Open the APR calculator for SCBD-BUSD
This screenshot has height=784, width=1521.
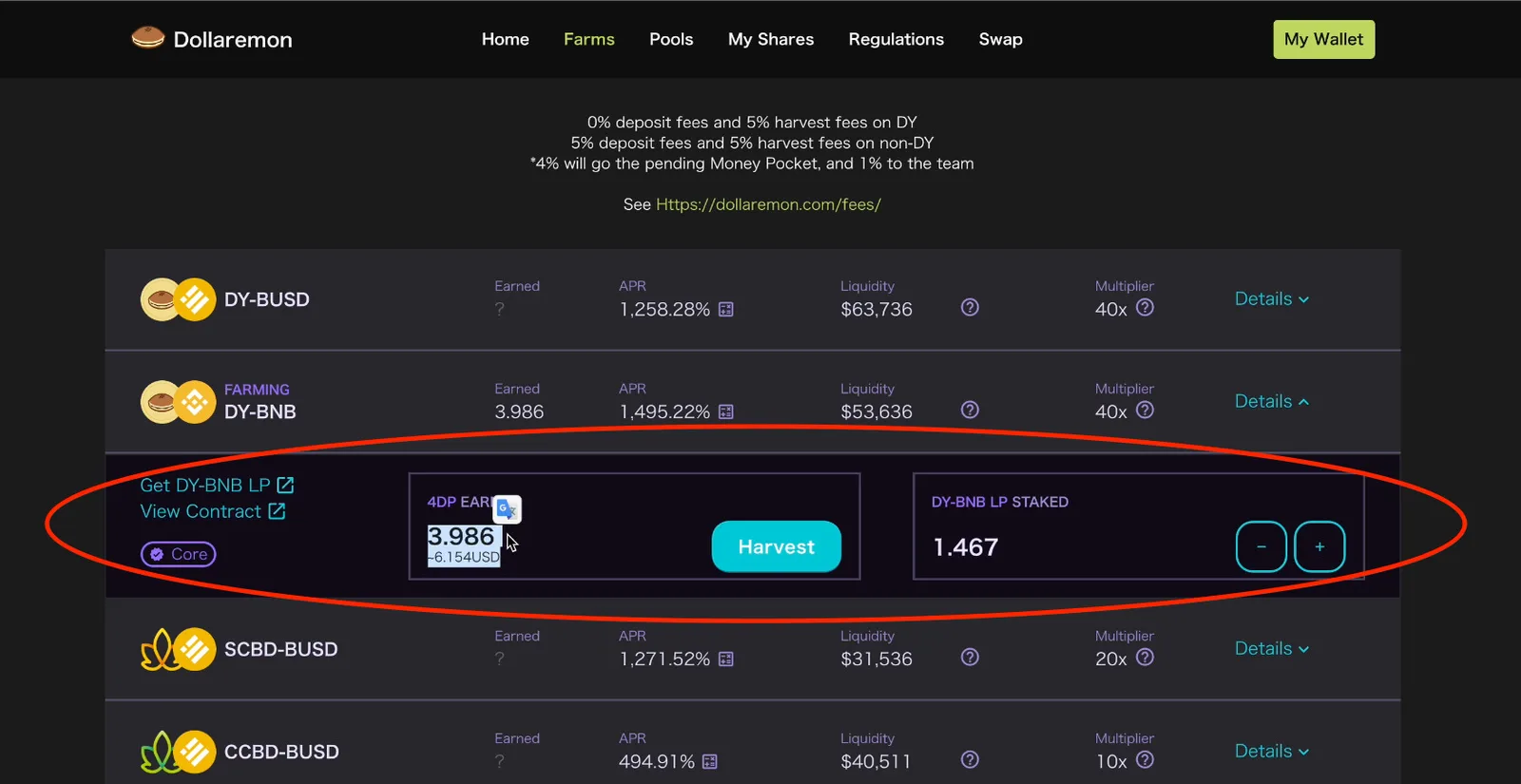click(x=726, y=659)
